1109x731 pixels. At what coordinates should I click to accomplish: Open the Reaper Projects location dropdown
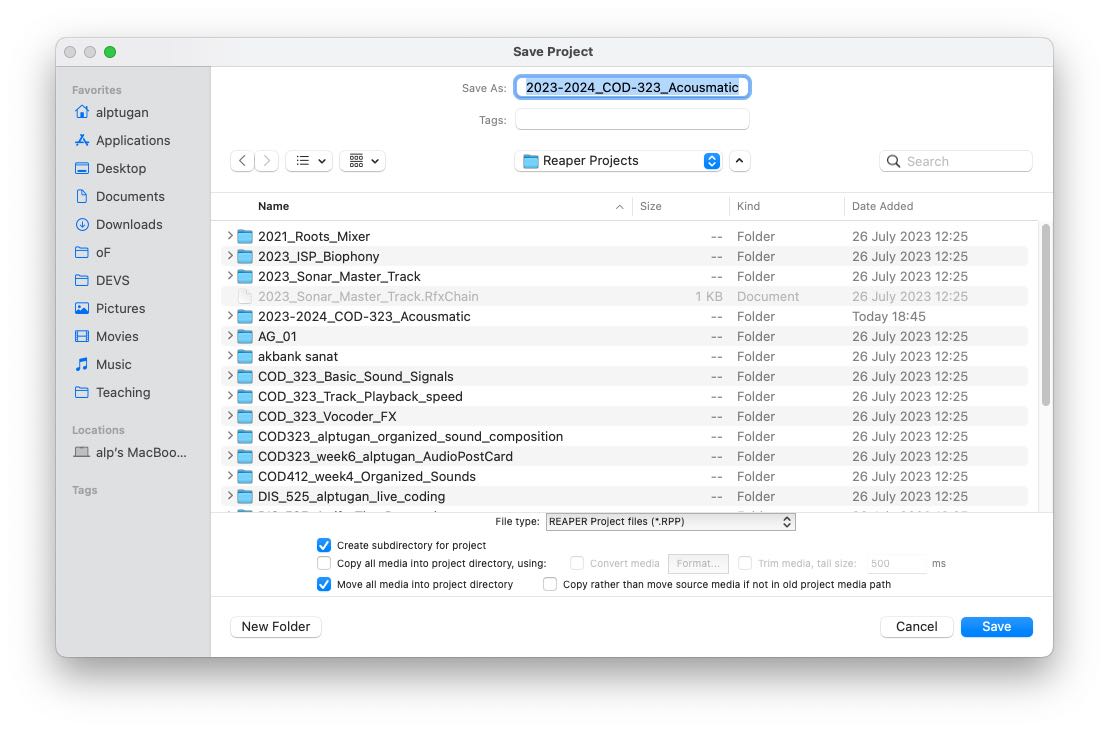[x=620, y=161]
